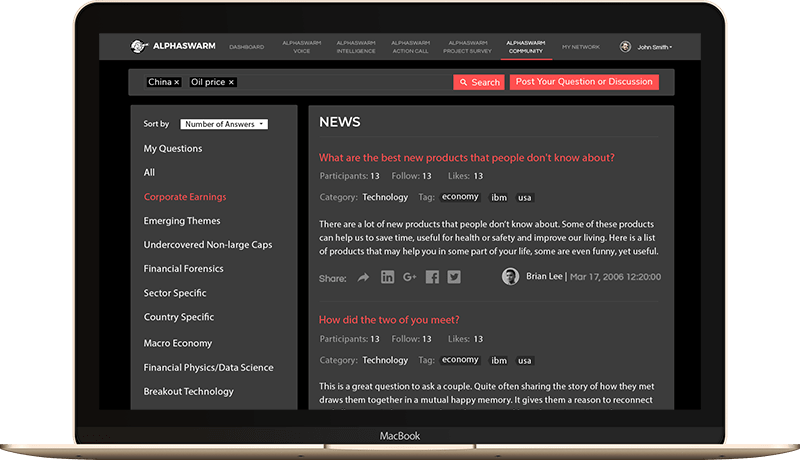
Task: Click the economy tag in second post
Action: coord(460,360)
